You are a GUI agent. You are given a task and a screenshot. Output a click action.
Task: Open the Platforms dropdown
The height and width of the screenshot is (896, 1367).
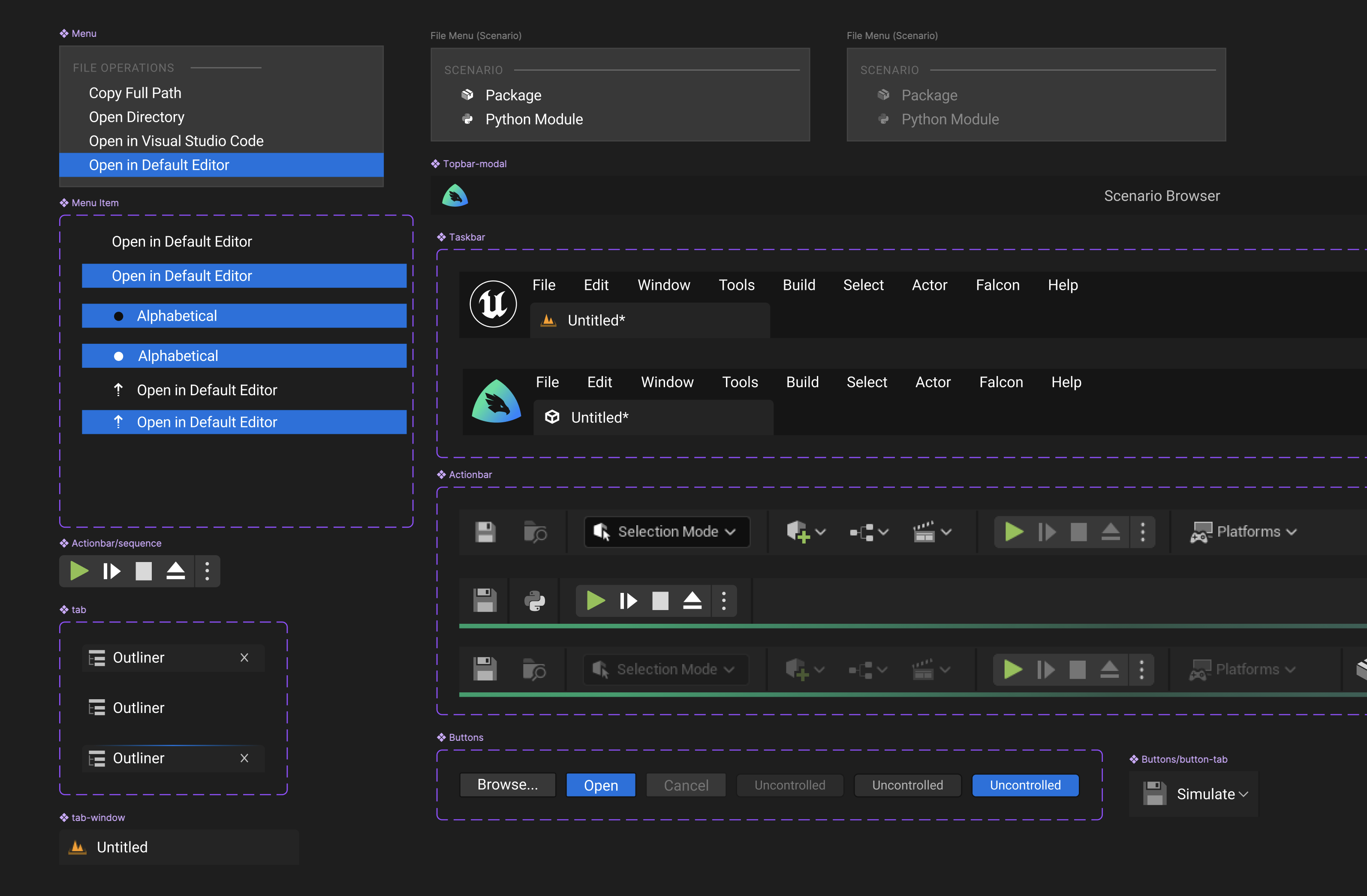1244,531
